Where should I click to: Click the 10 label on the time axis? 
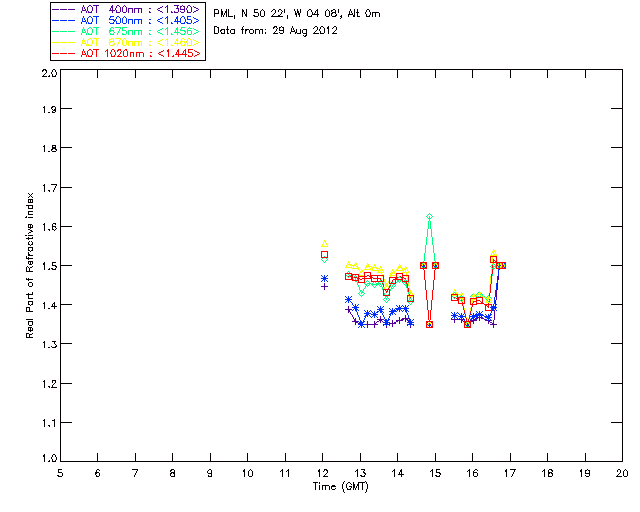[247, 473]
